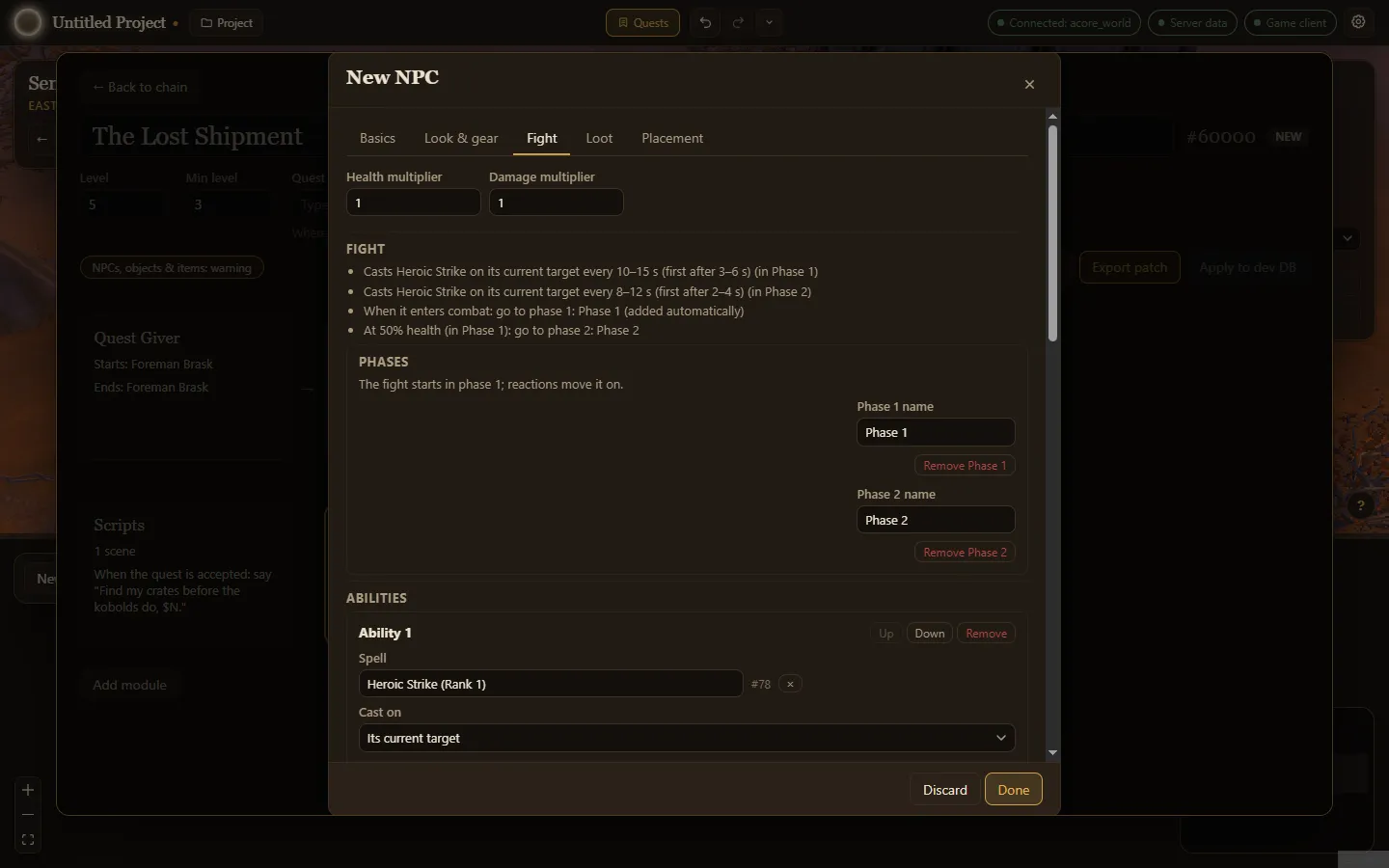Go to the Loot tab

pos(599,138)
